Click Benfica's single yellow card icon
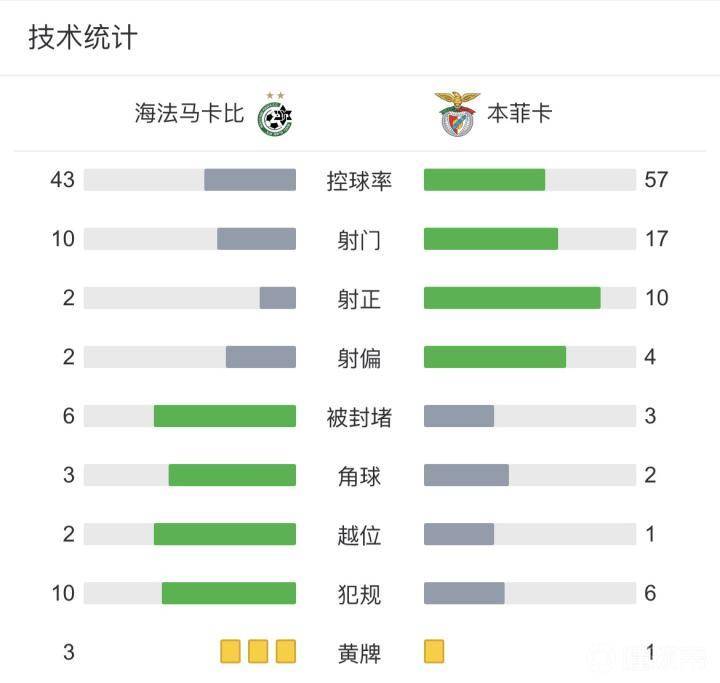This screenshot has width=720, height=683. coord(434,652)
